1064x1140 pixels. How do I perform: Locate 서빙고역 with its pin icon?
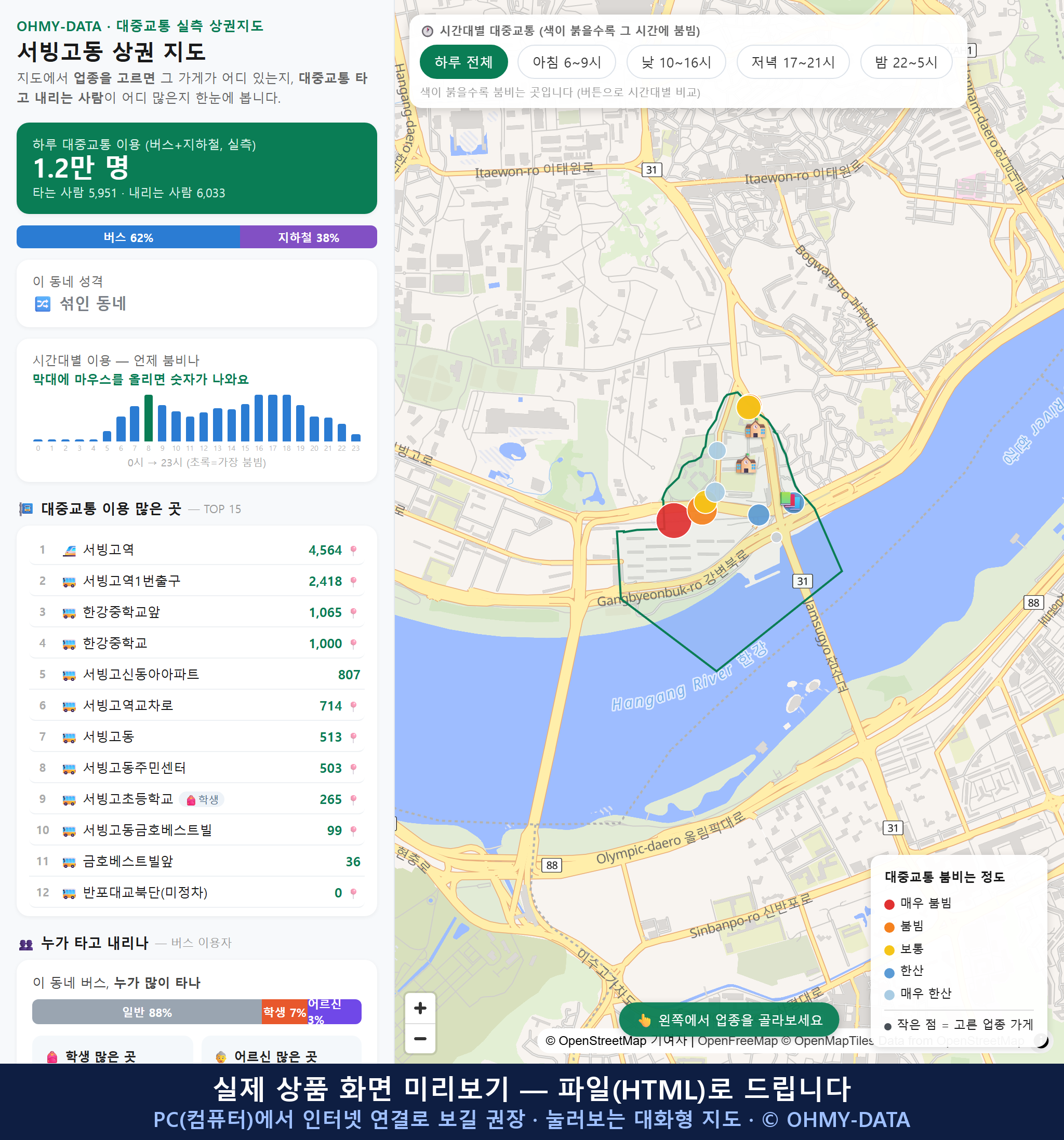click(x=353, y=550)
